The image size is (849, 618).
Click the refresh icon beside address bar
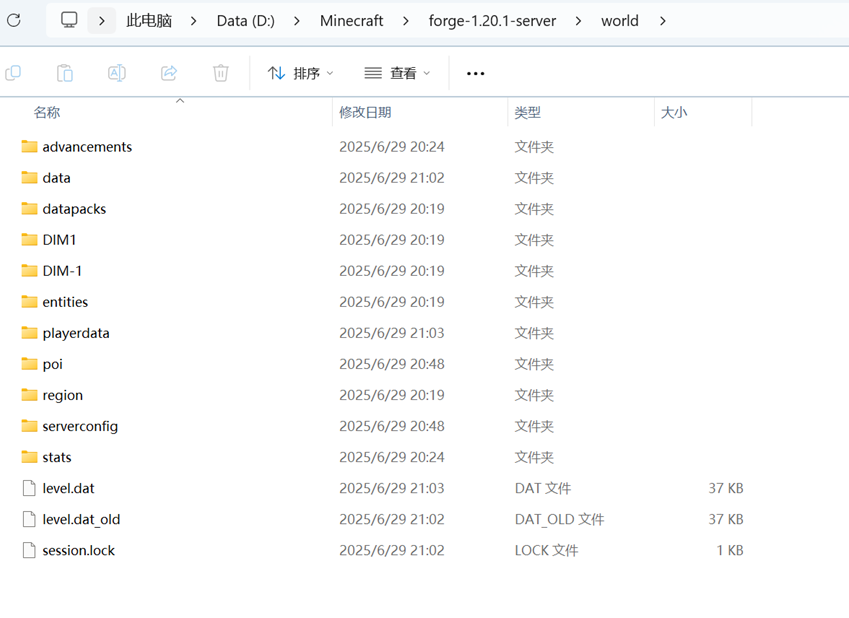tap(14, 21)
